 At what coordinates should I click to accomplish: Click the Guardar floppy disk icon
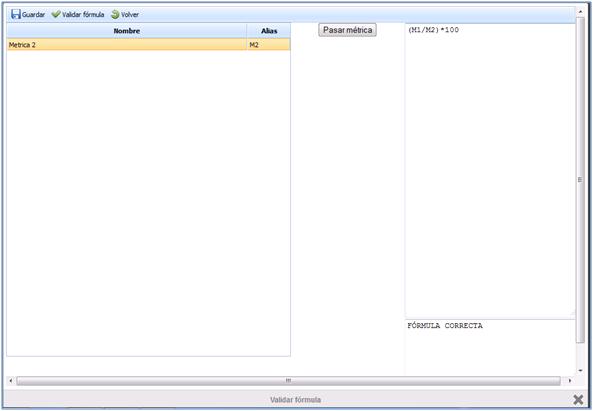pos(16,14)
